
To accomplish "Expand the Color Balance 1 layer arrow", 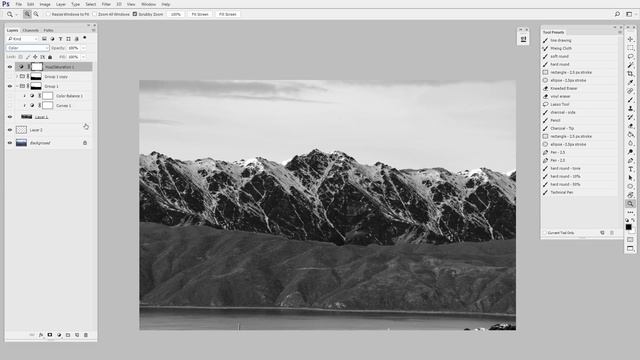I will point(24,96).
